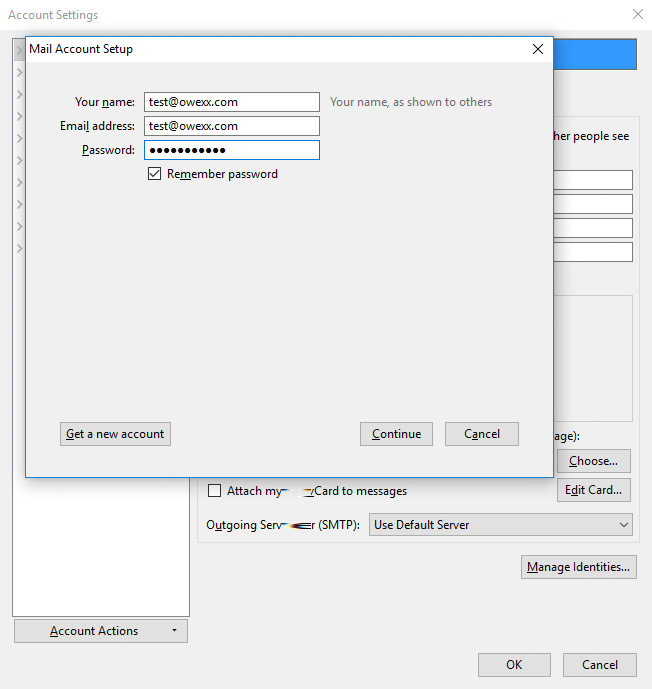Enable Attach my vCard to messages

pos(214,490)
